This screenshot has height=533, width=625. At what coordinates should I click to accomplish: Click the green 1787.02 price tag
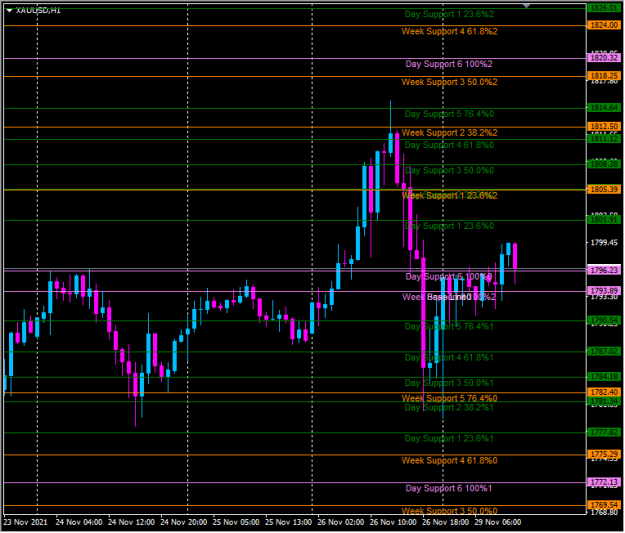tap(604, 351)
